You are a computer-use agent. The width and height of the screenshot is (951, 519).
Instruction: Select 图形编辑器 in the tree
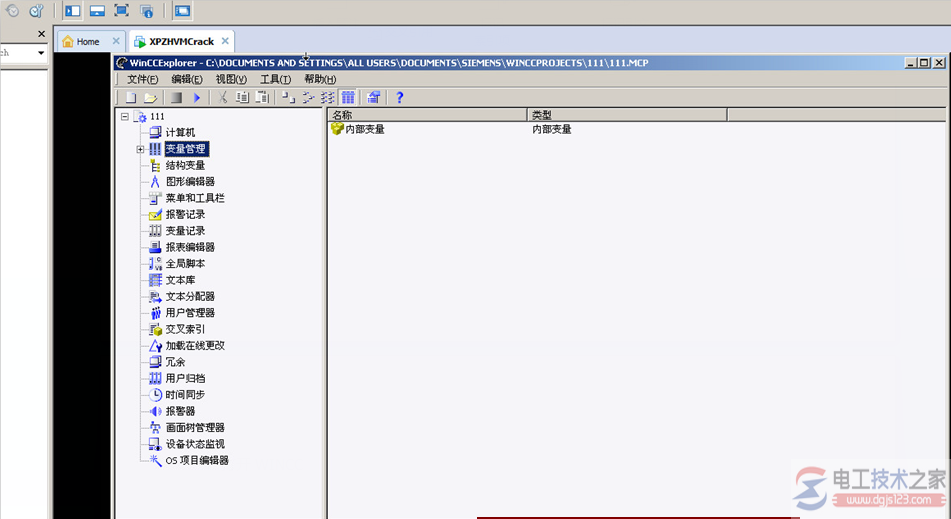tap(190, 181)
